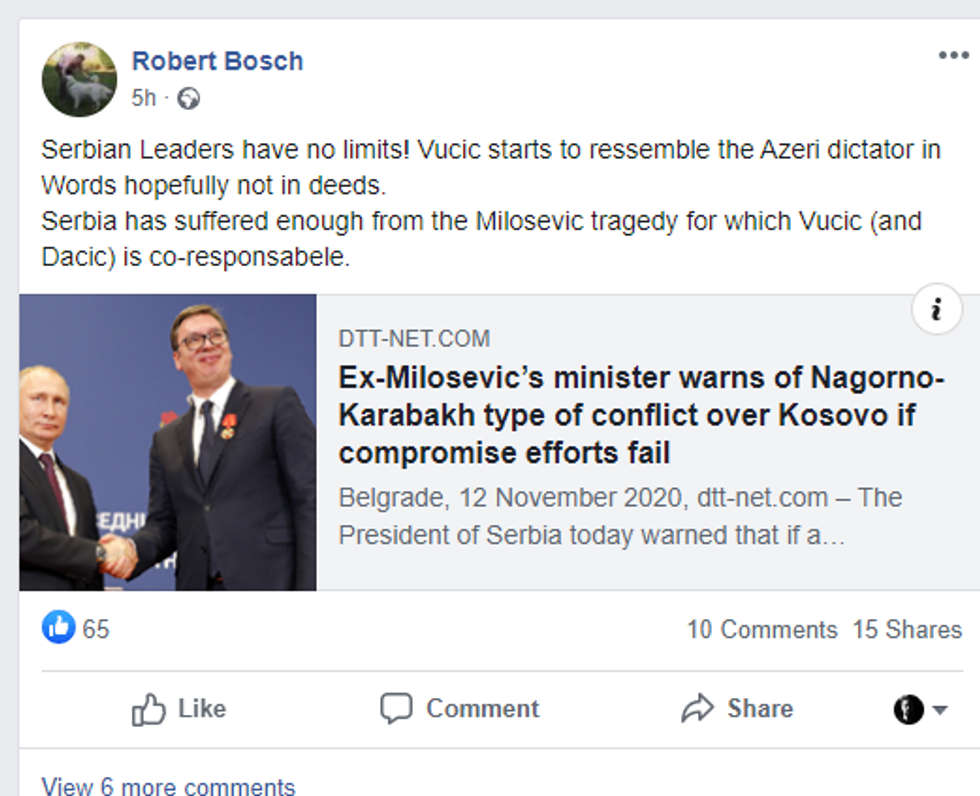Open the post options three-dot menu

(x=953, y=56)
